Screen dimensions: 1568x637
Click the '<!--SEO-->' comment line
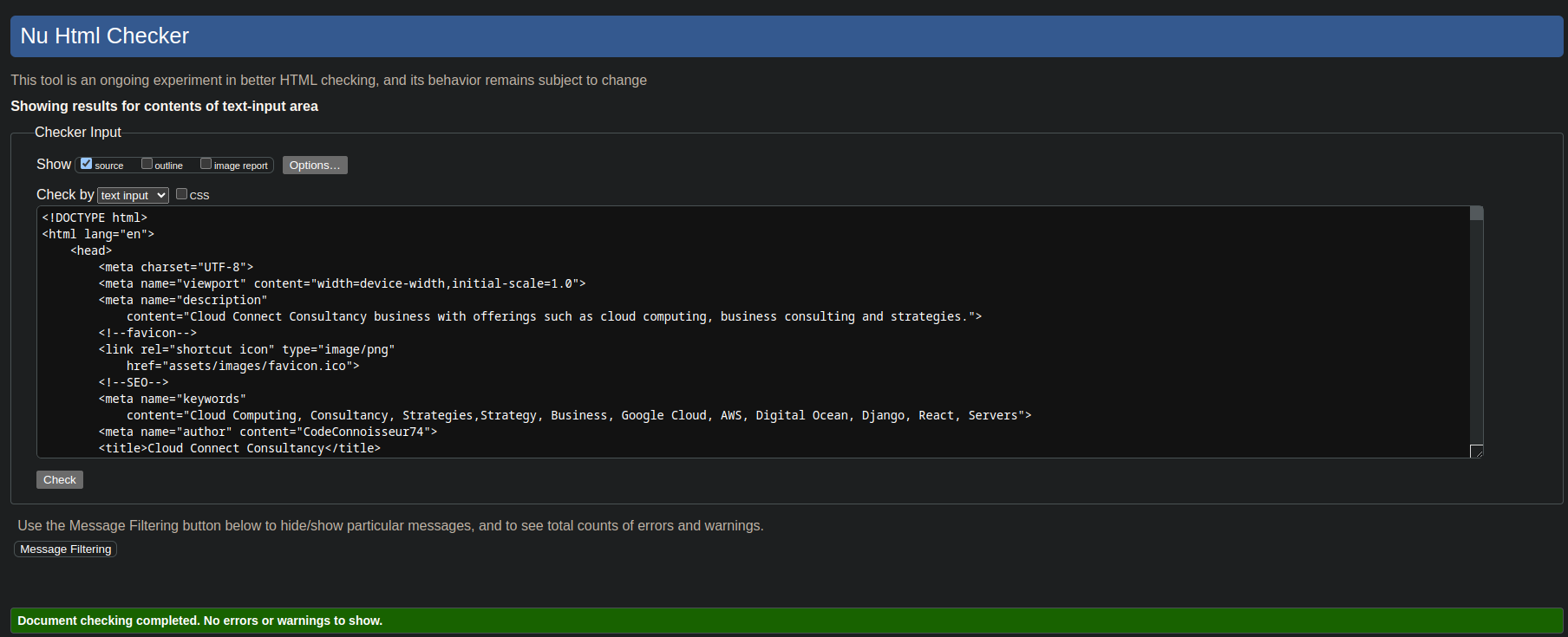tap(134, 382)
